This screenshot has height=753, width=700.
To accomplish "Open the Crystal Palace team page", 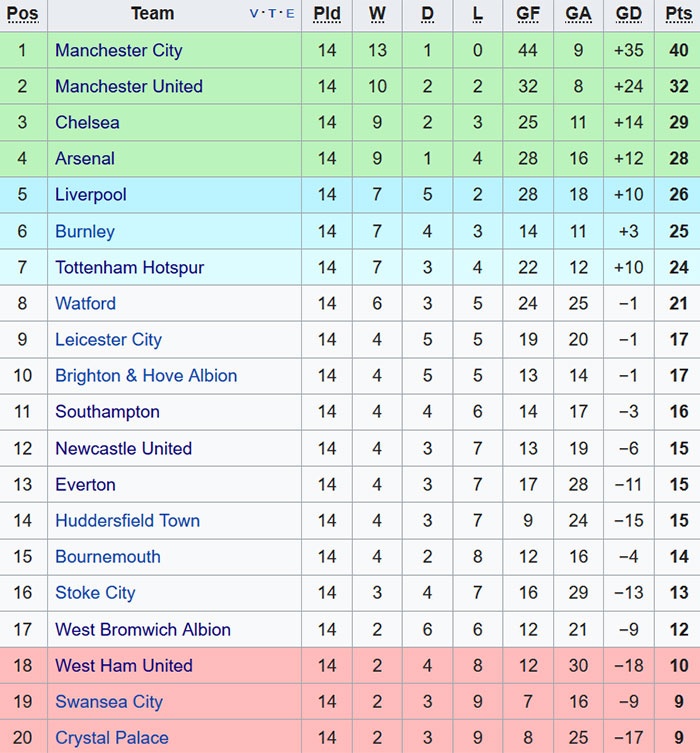I will click(111, 738).
